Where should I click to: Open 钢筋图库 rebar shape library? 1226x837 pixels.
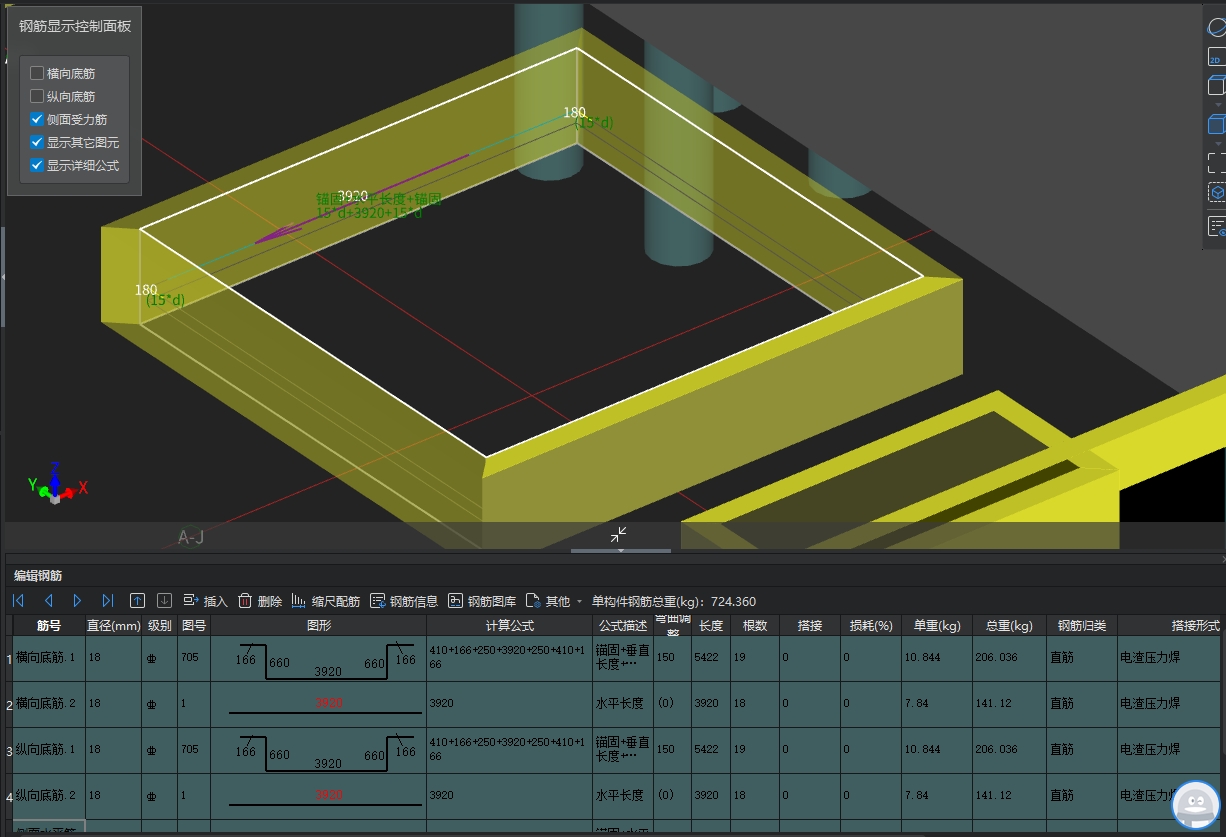click(x=482, y=601)
